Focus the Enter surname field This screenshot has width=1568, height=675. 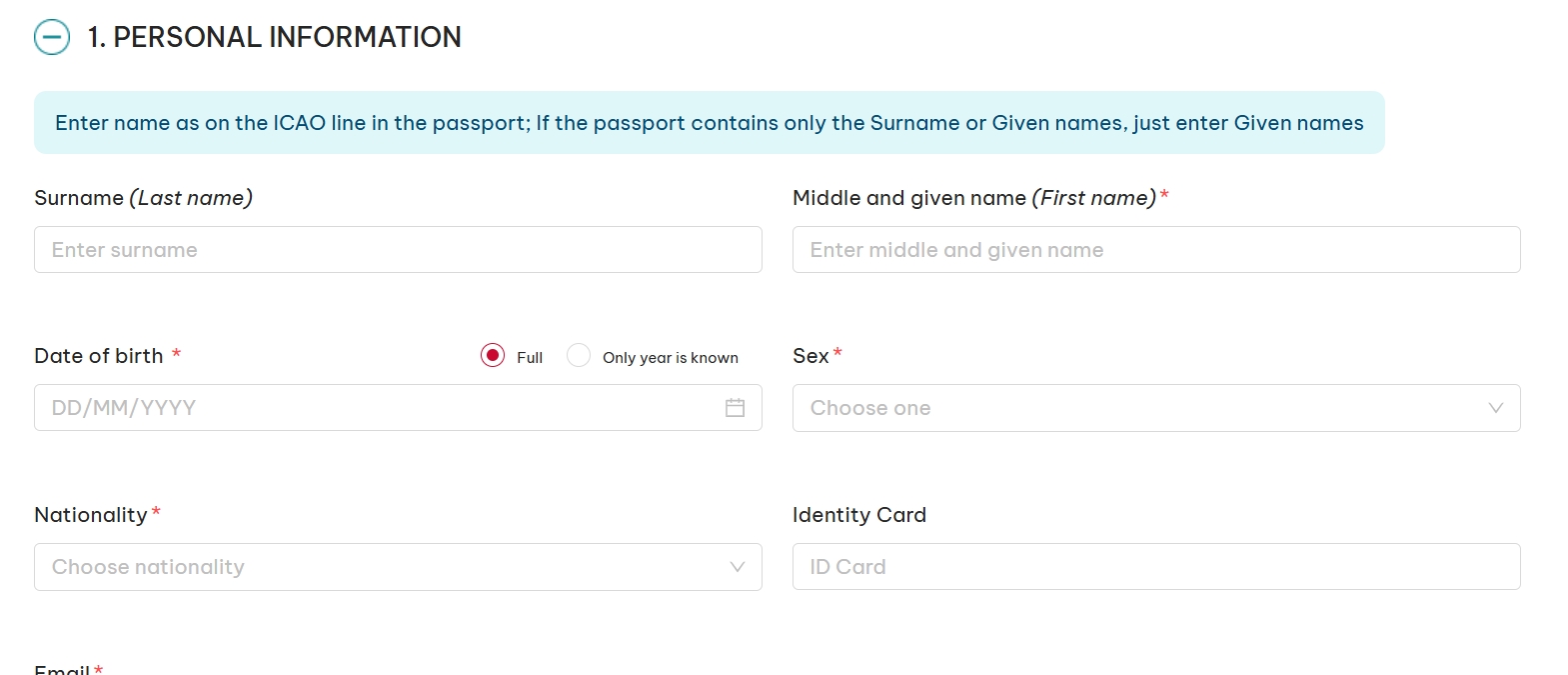(398, 250)
